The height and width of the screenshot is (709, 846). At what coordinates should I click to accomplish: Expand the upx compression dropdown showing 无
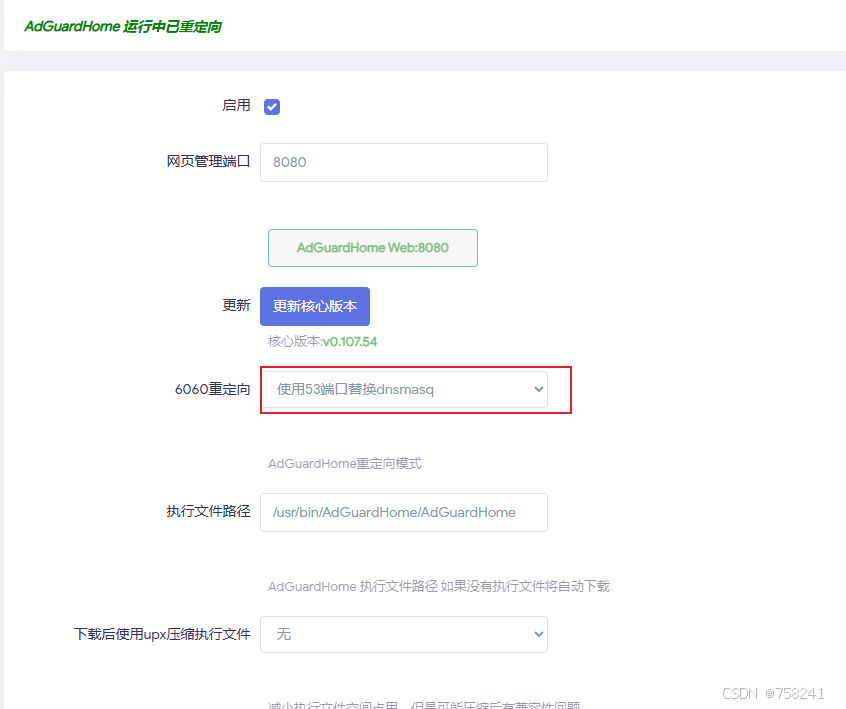point(404,635)
